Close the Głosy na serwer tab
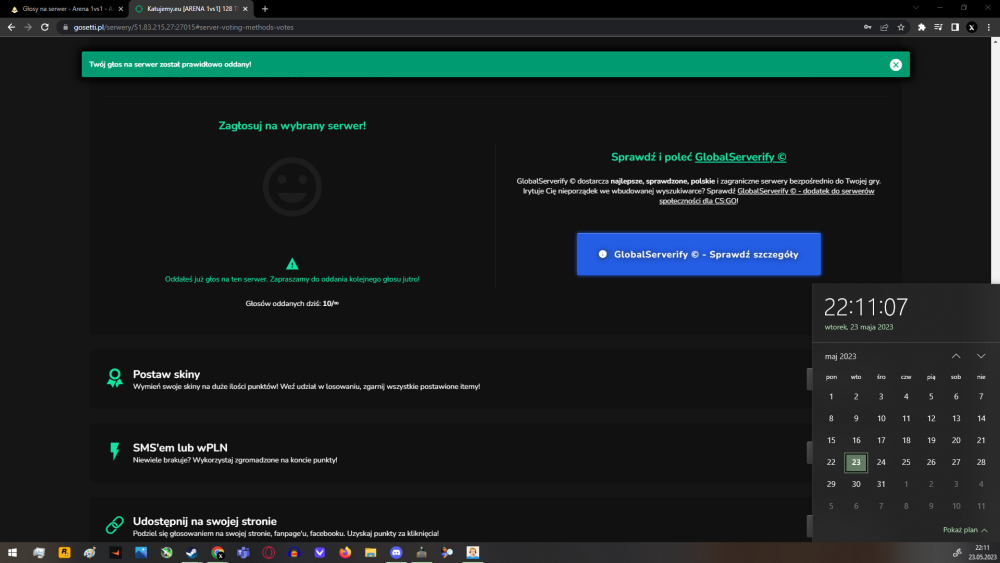The height and width of the screenshot is (563, 1000). (121, 9)
